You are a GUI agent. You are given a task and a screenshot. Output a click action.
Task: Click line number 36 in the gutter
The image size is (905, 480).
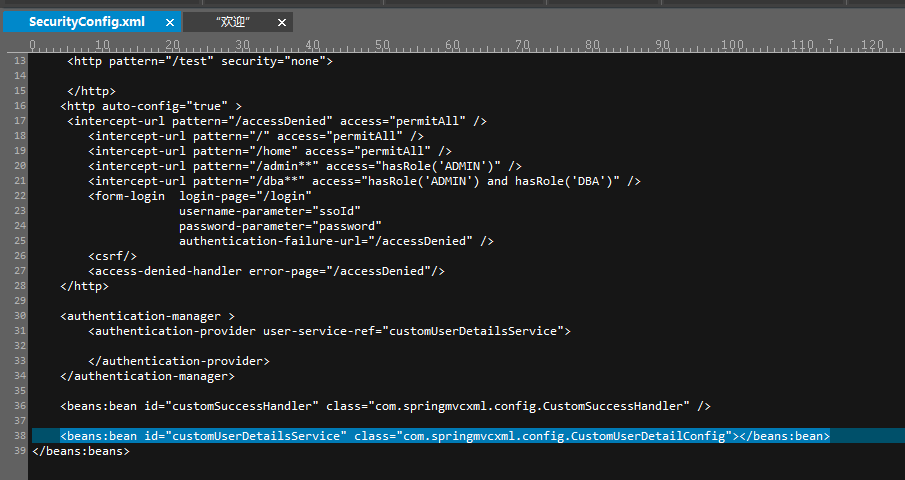tap(20, 406)
